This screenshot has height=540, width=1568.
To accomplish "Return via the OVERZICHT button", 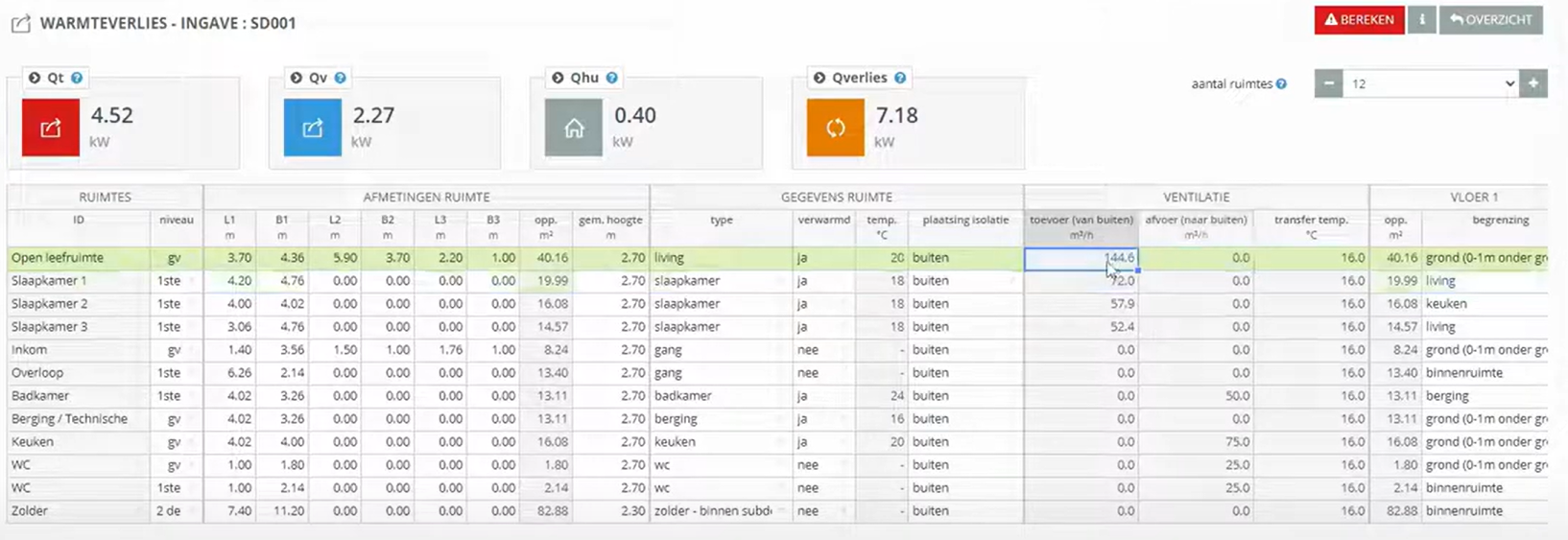I will click(1490, 19).
